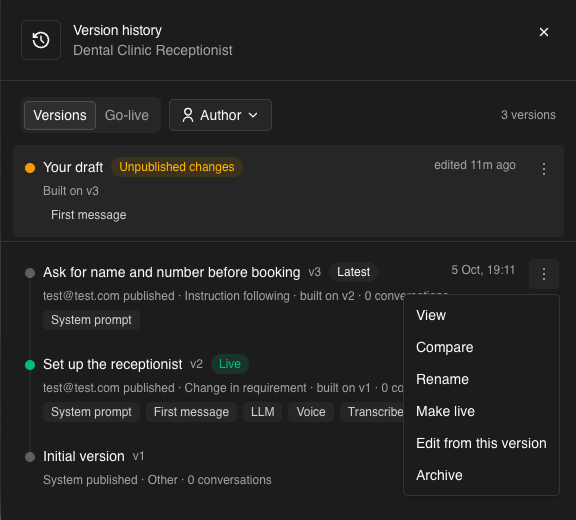Viewport: 576px width, 520px height.
Task: Click the 5 Oct, 19:11 timestamp
Action: pyautogui.click(x=483, y=270)
